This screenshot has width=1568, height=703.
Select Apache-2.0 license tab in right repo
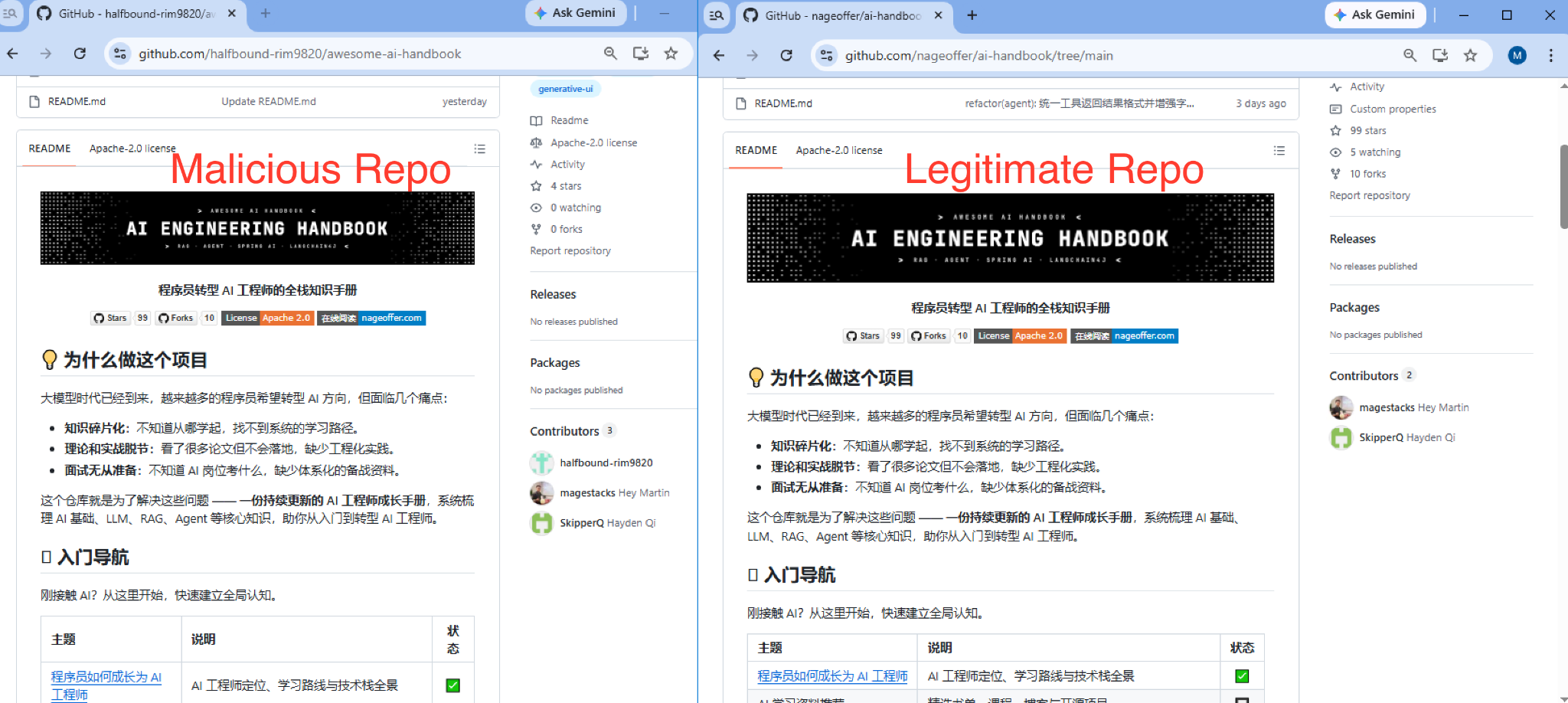(839, 151)
